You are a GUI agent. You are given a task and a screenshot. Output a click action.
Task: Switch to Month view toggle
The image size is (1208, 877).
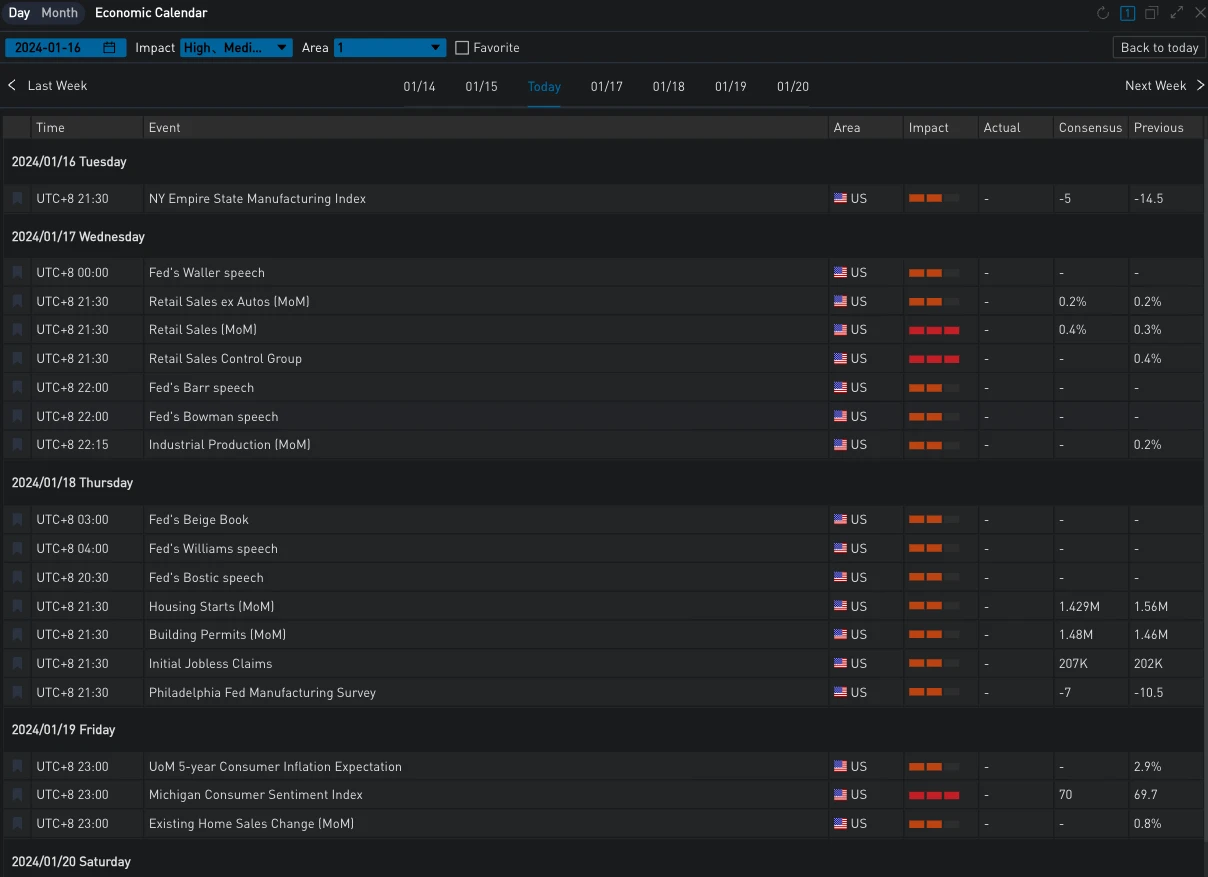(59, 13)
